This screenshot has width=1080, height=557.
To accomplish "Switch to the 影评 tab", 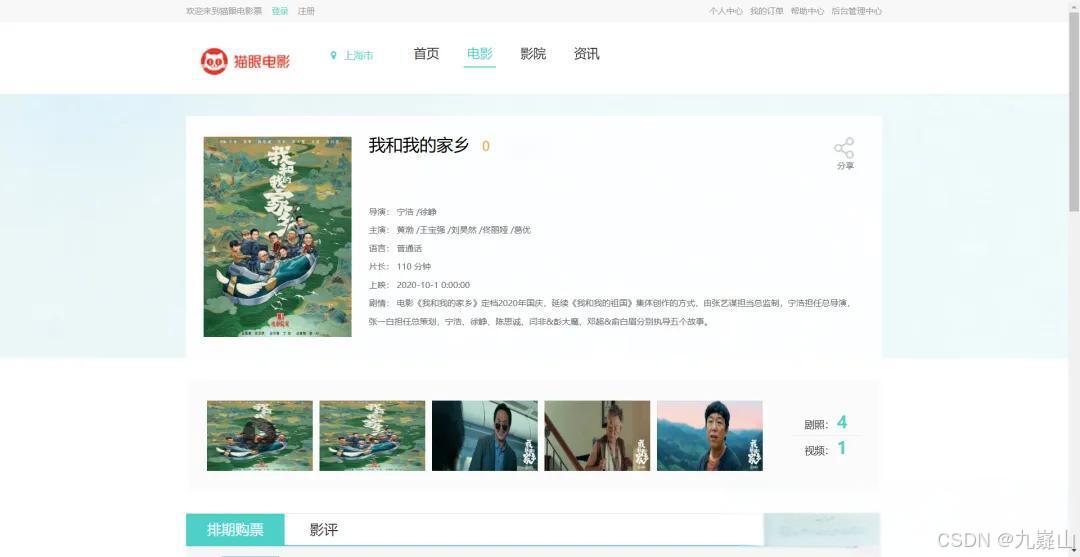I will (324, 529).
